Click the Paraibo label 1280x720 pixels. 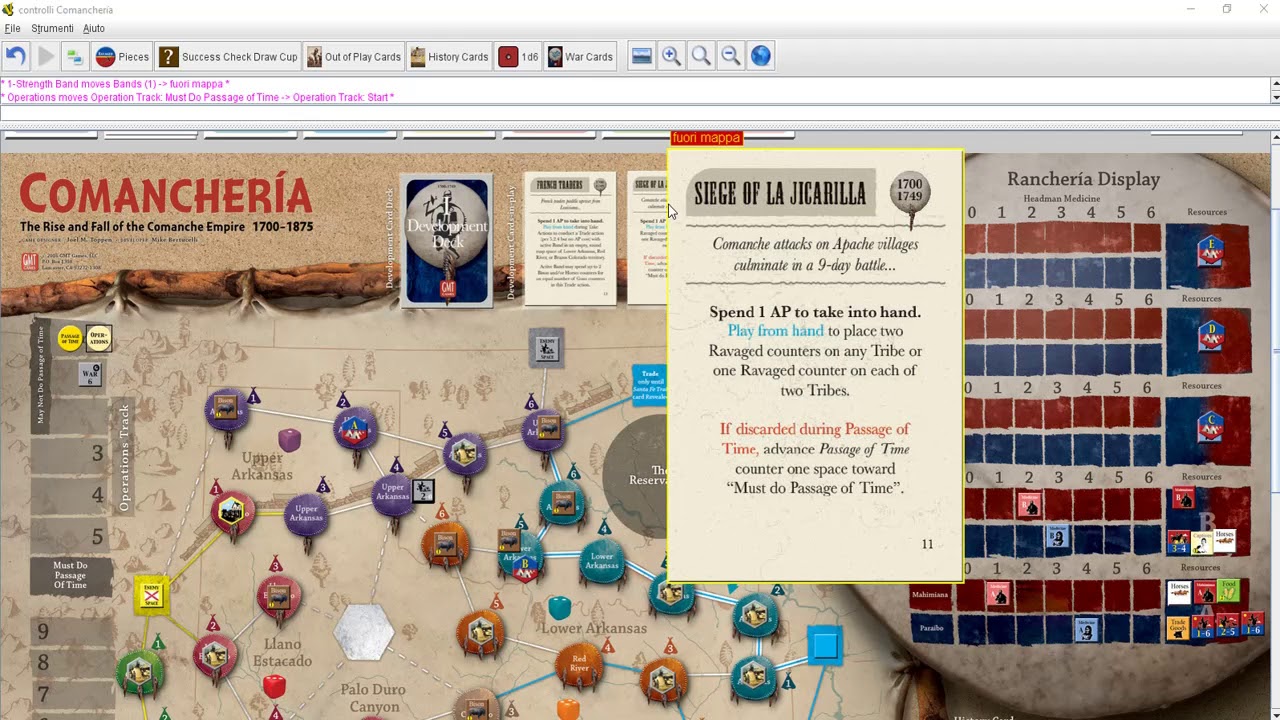click(x=931, y=628)
